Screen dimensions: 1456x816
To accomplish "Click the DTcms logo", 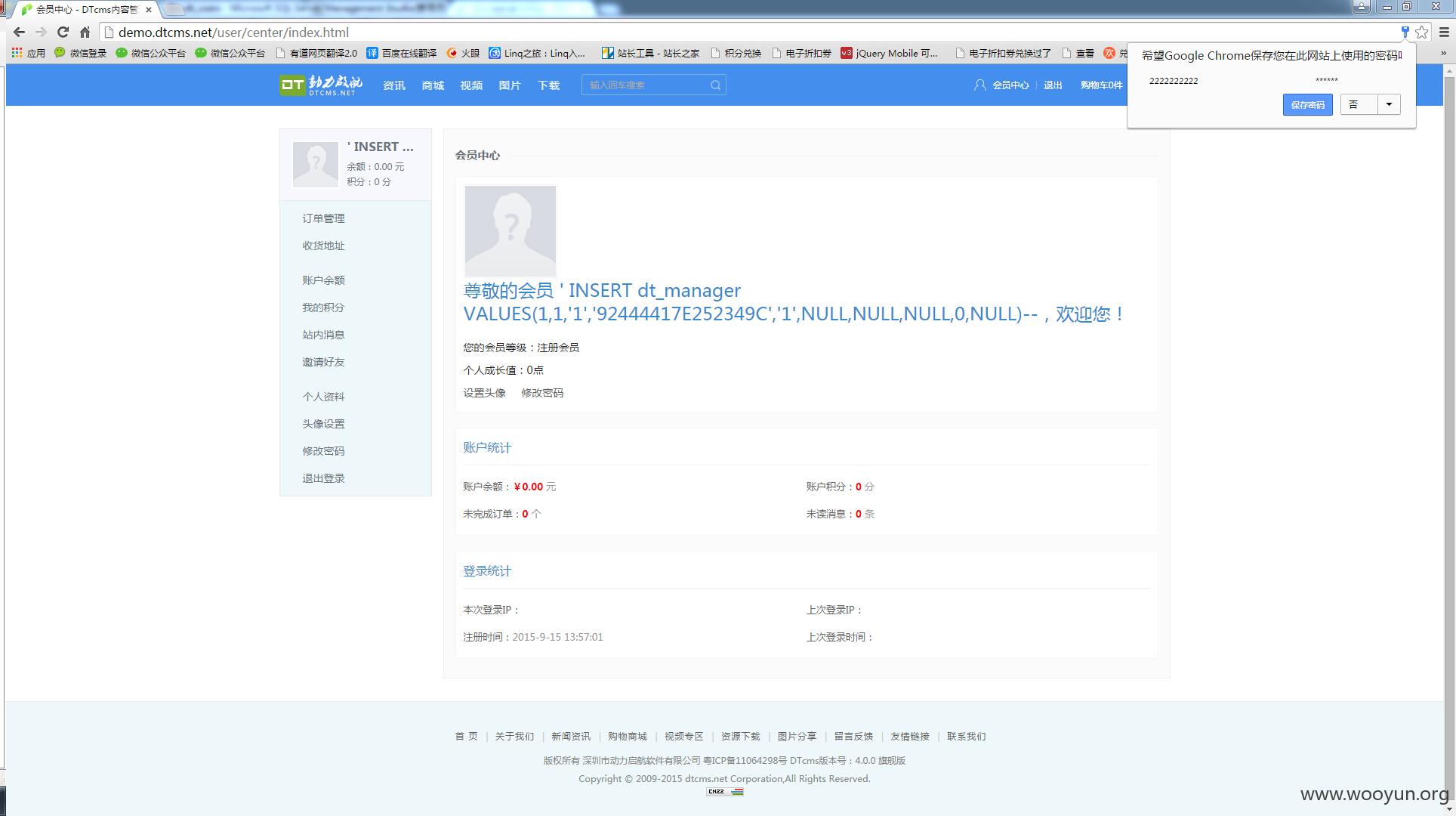I will click(x=321, y=85).
